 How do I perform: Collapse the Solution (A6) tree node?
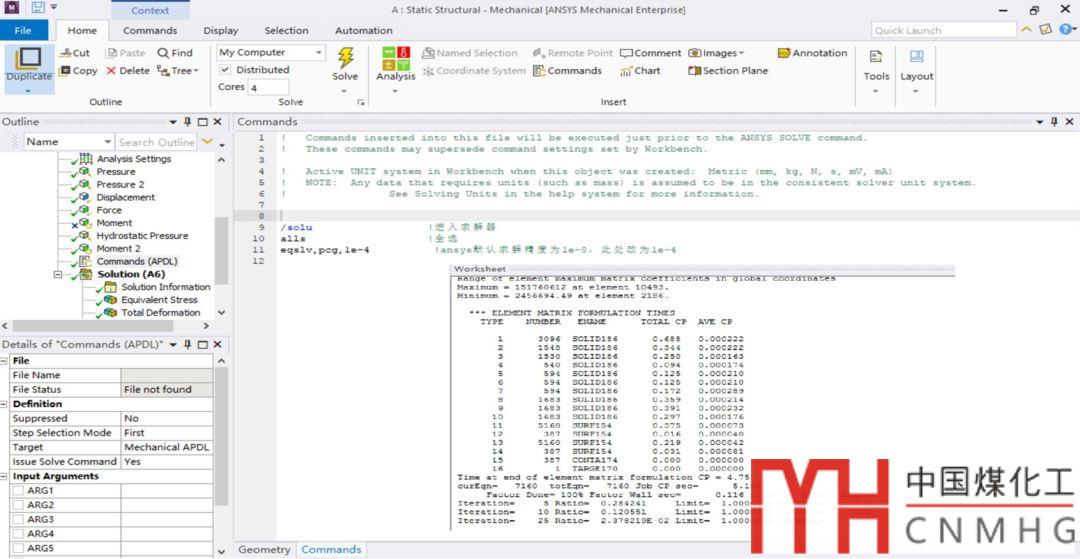[58, 274]
